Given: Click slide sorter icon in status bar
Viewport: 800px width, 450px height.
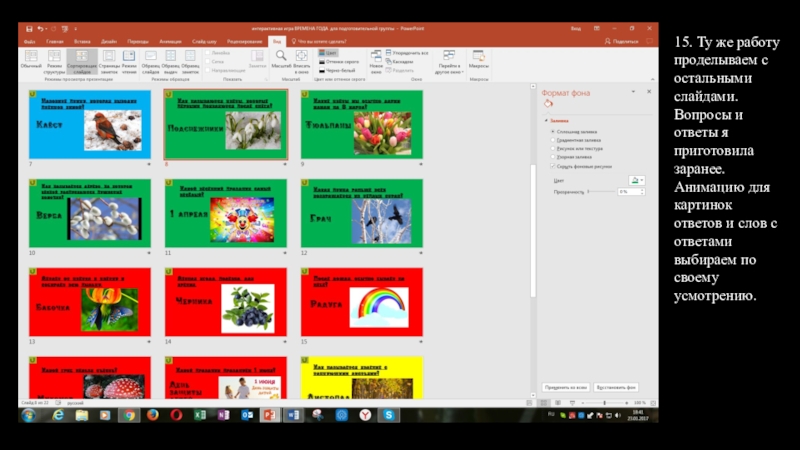Looking at the screenshot, I should [x=544, y=403].
